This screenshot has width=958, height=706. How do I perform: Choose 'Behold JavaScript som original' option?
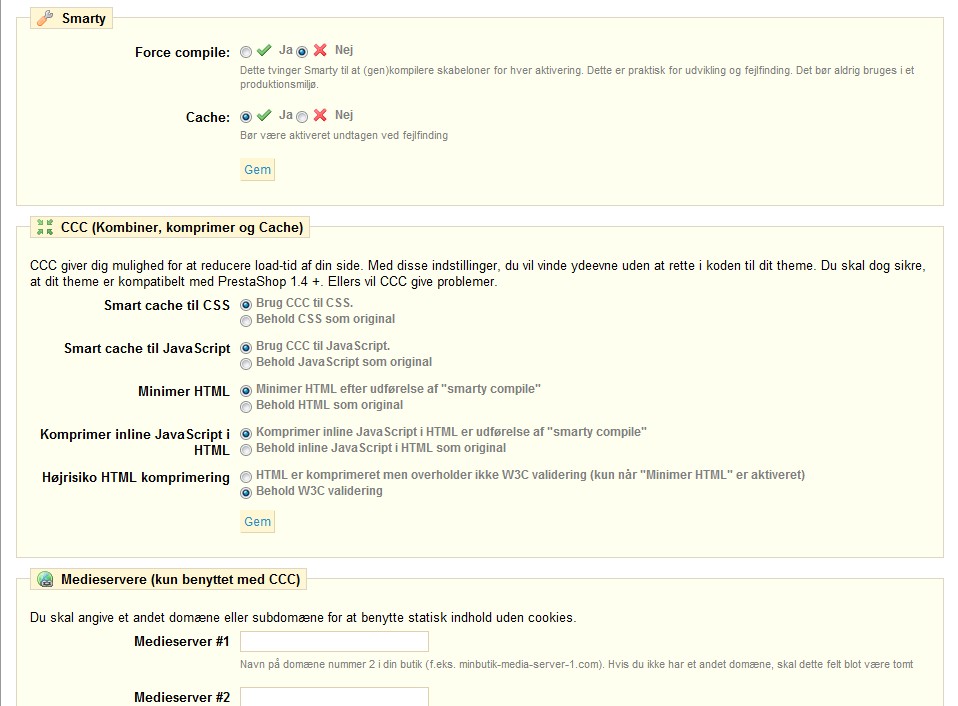pyautogui.click(x=246, y=364)
